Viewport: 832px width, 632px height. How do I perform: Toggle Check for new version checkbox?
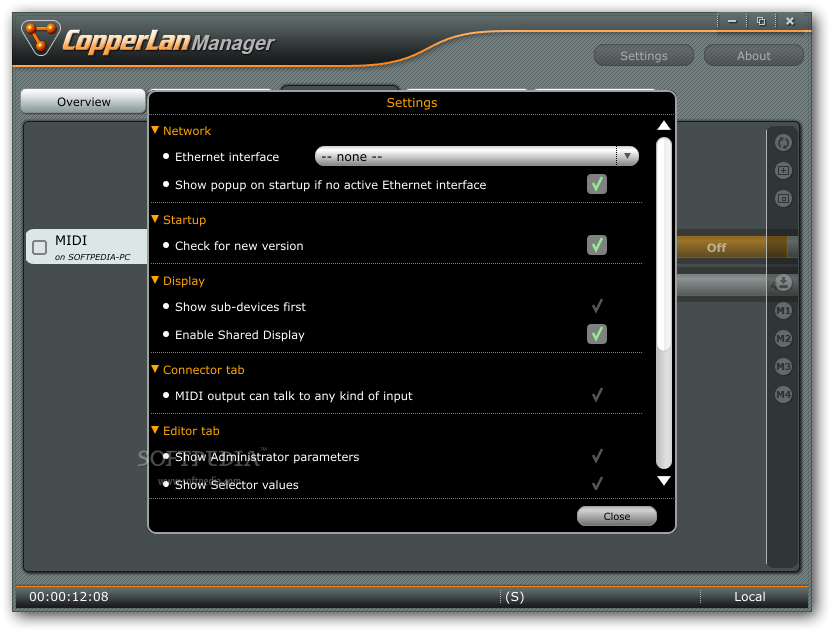[x=597, y=245]
